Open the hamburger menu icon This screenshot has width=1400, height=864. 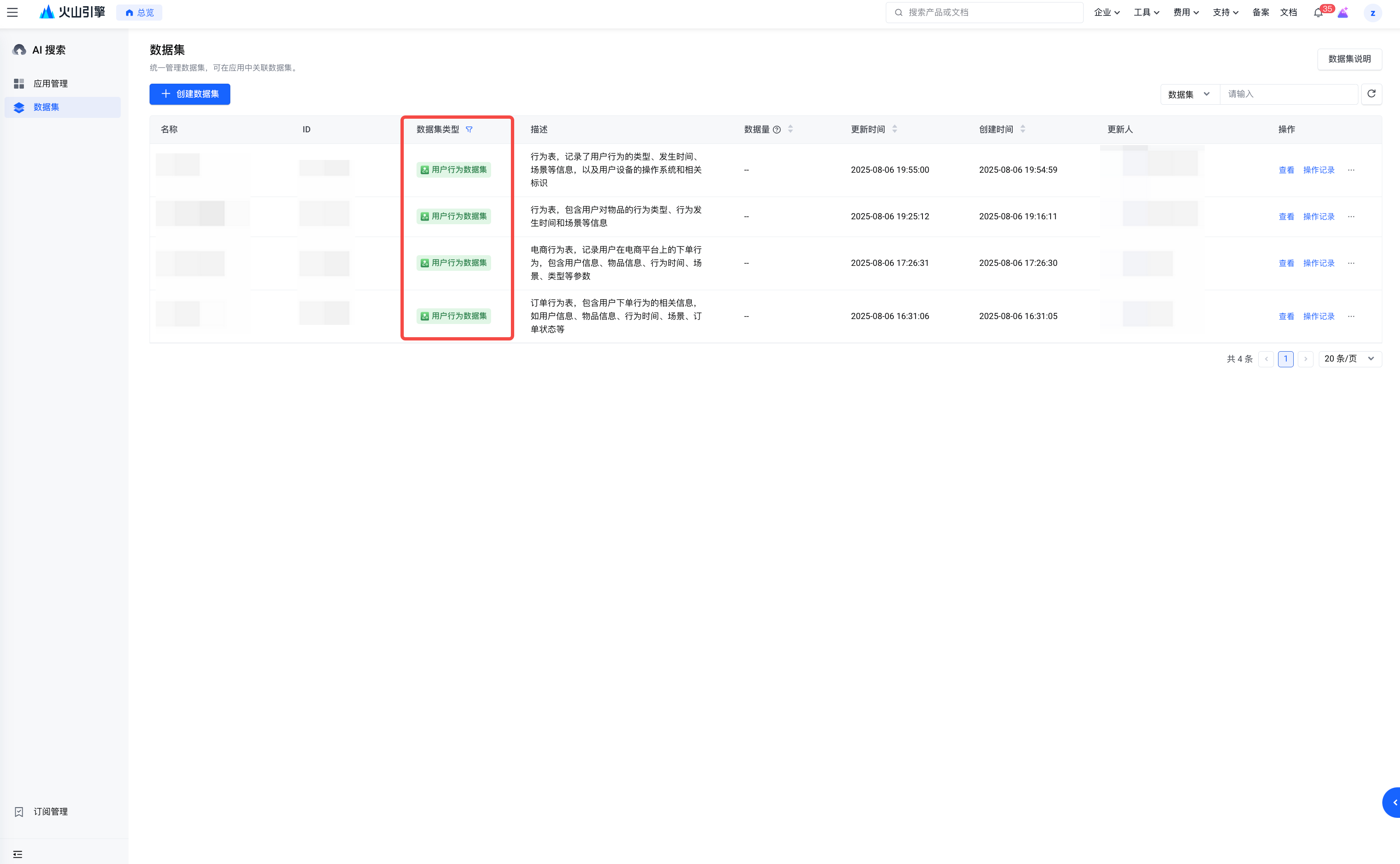12,12
